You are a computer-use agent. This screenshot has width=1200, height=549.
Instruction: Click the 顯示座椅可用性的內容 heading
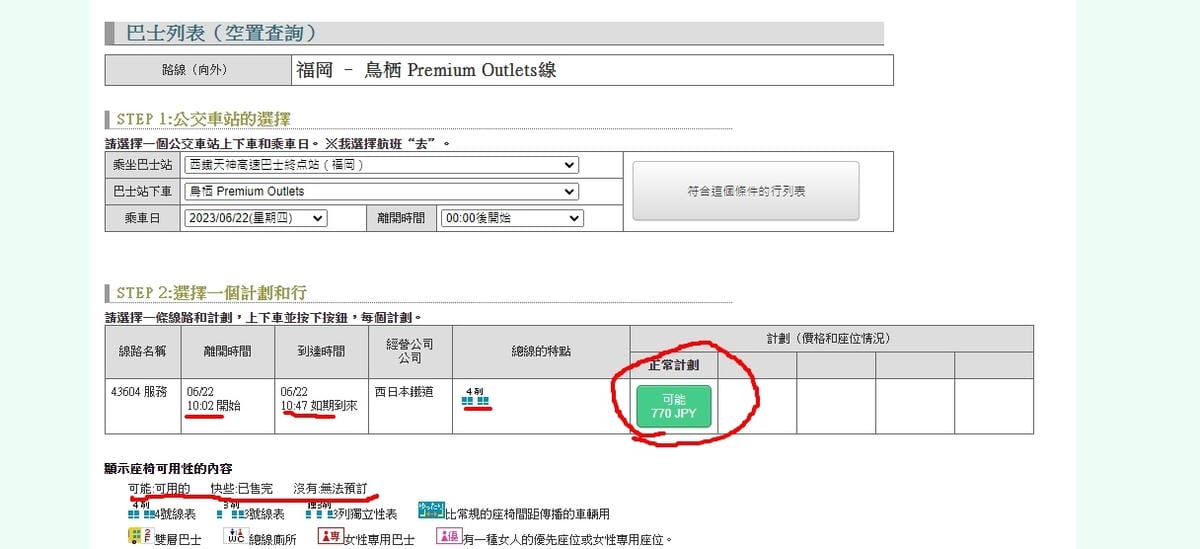[168, 468]
